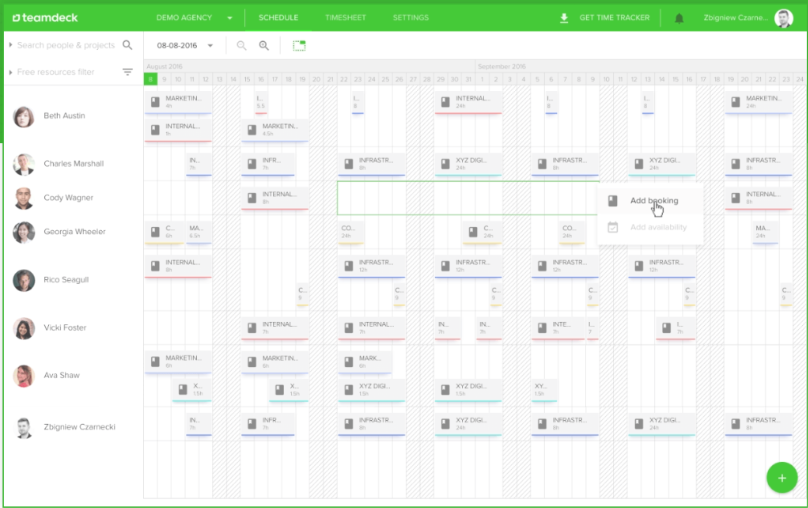Select Cody Wagner in people list
This screenshot has width=808, height=508.
pyautogui.click(x=69, y=198)
